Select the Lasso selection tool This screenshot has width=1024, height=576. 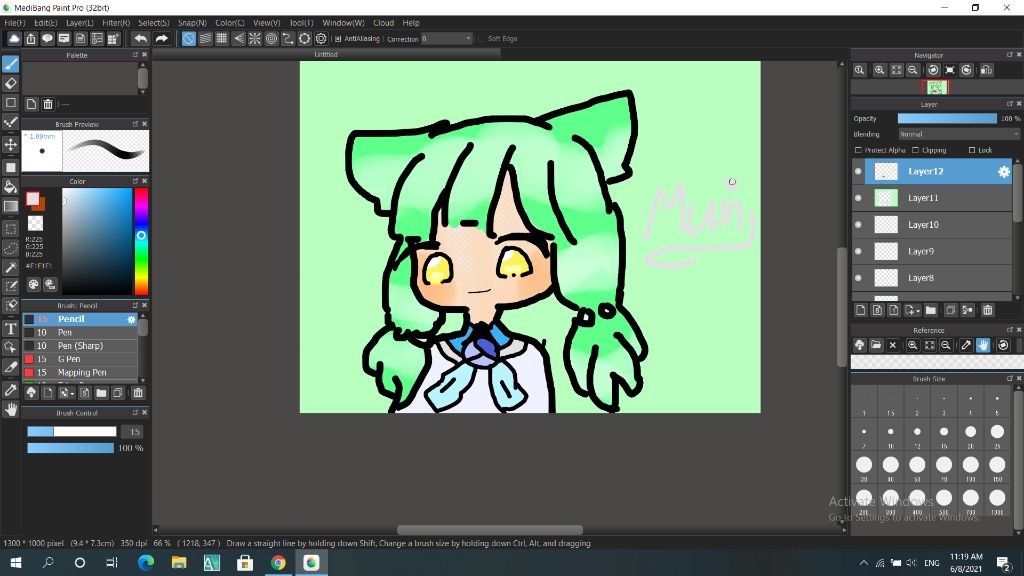pos(10,248)
